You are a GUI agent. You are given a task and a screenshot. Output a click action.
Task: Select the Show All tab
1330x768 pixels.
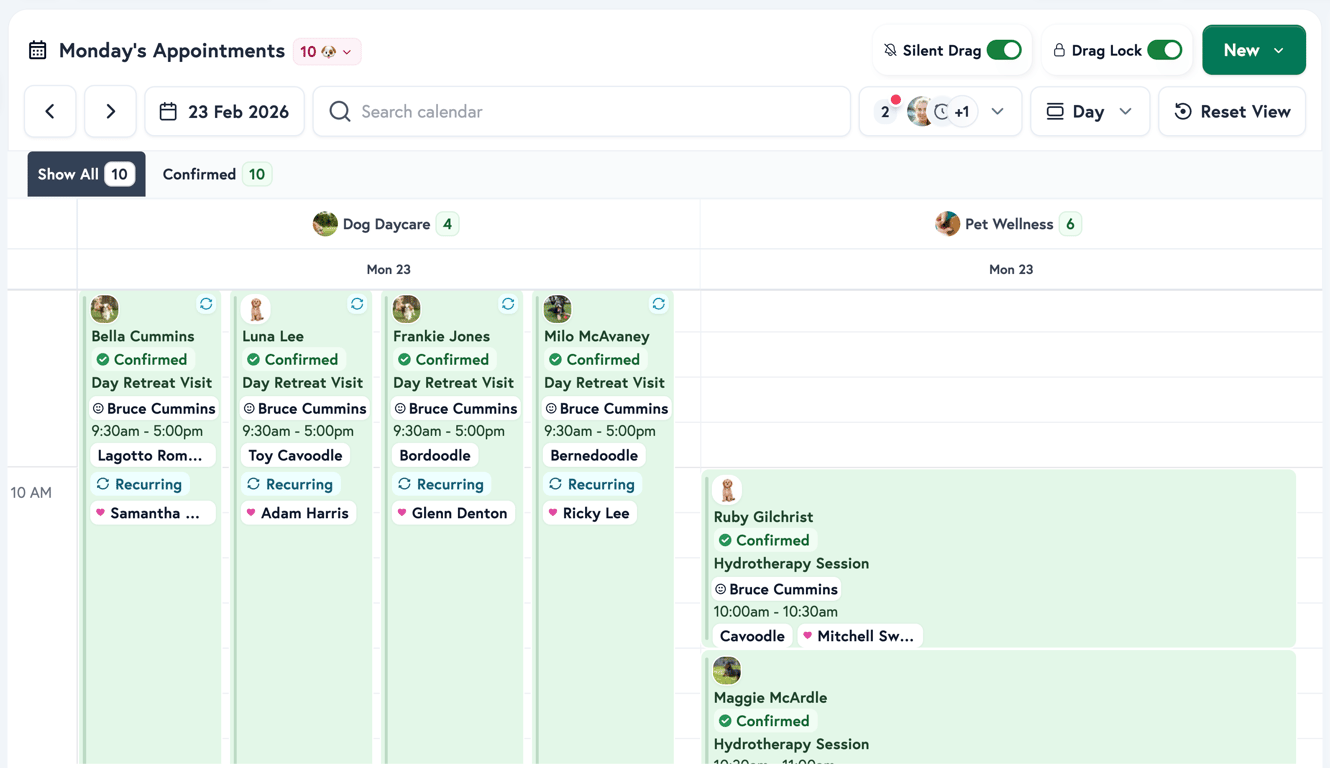click(86, 173)
